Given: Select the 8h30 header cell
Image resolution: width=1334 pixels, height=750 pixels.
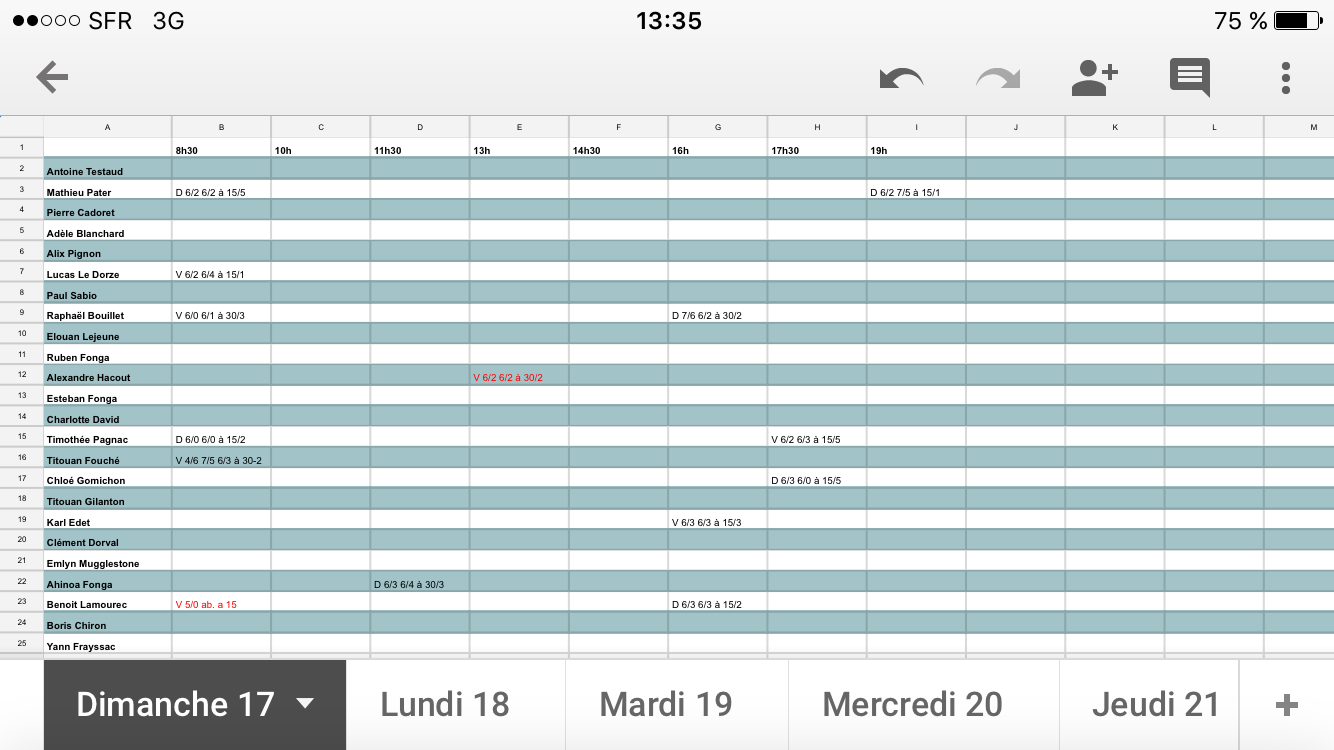Looking at the screenshot, I should coord(221,148).
